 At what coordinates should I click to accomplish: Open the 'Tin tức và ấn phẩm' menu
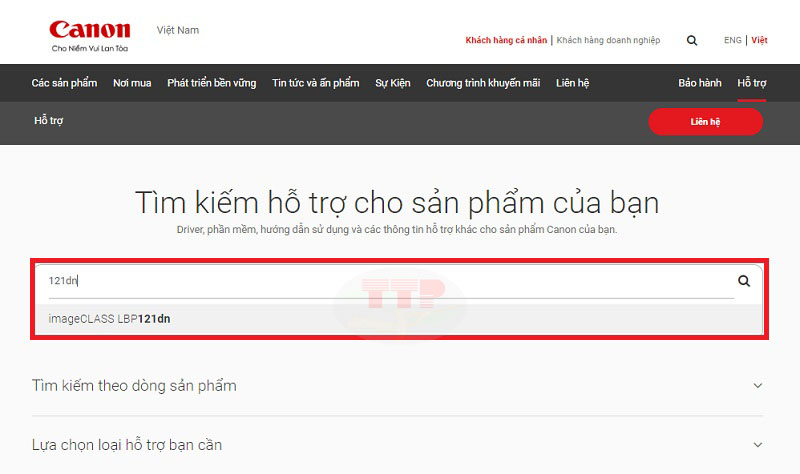coord(316,83)
